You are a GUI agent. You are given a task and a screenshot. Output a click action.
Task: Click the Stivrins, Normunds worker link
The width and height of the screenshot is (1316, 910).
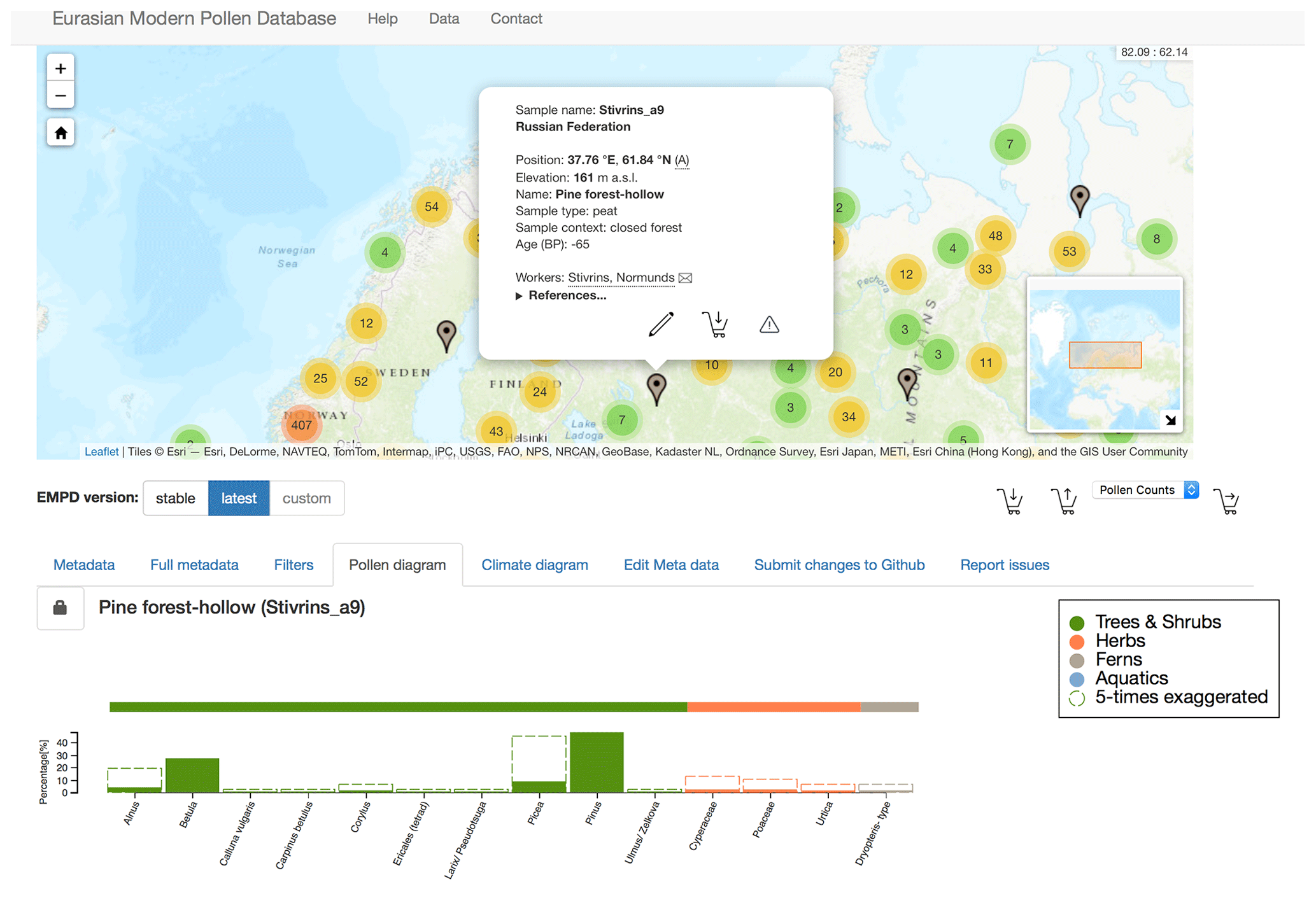[x=621, y=277]
